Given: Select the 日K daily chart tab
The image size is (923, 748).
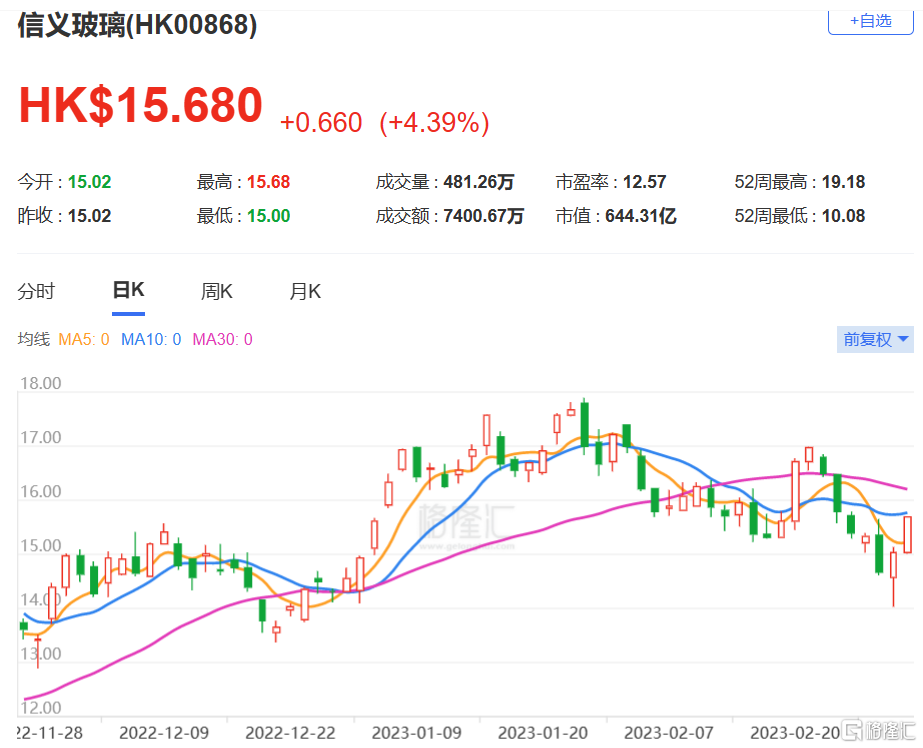Looking at the screenshot, I should [x=128, y=291].
